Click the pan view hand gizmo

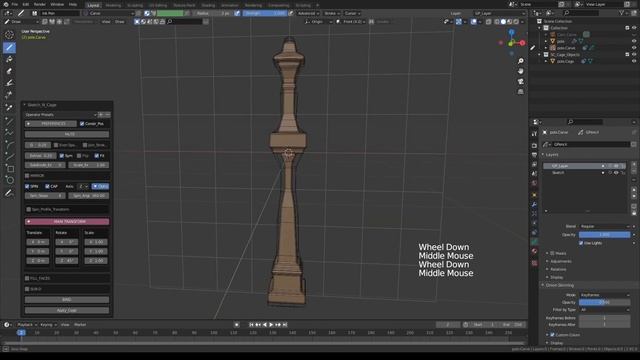tap(520, 71)
